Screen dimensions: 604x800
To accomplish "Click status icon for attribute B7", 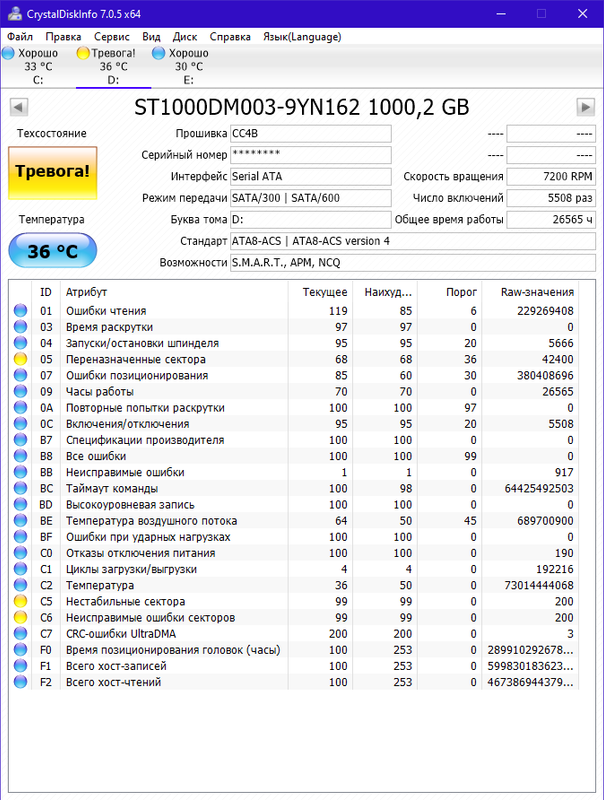I will (20, 440).
